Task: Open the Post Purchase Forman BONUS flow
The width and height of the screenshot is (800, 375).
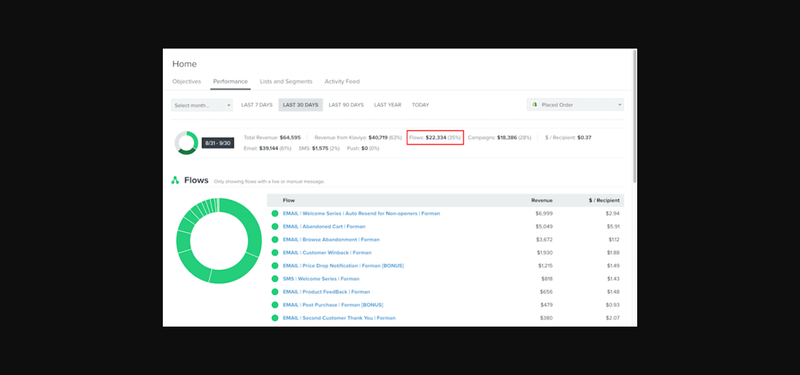Action: point(333,305)
